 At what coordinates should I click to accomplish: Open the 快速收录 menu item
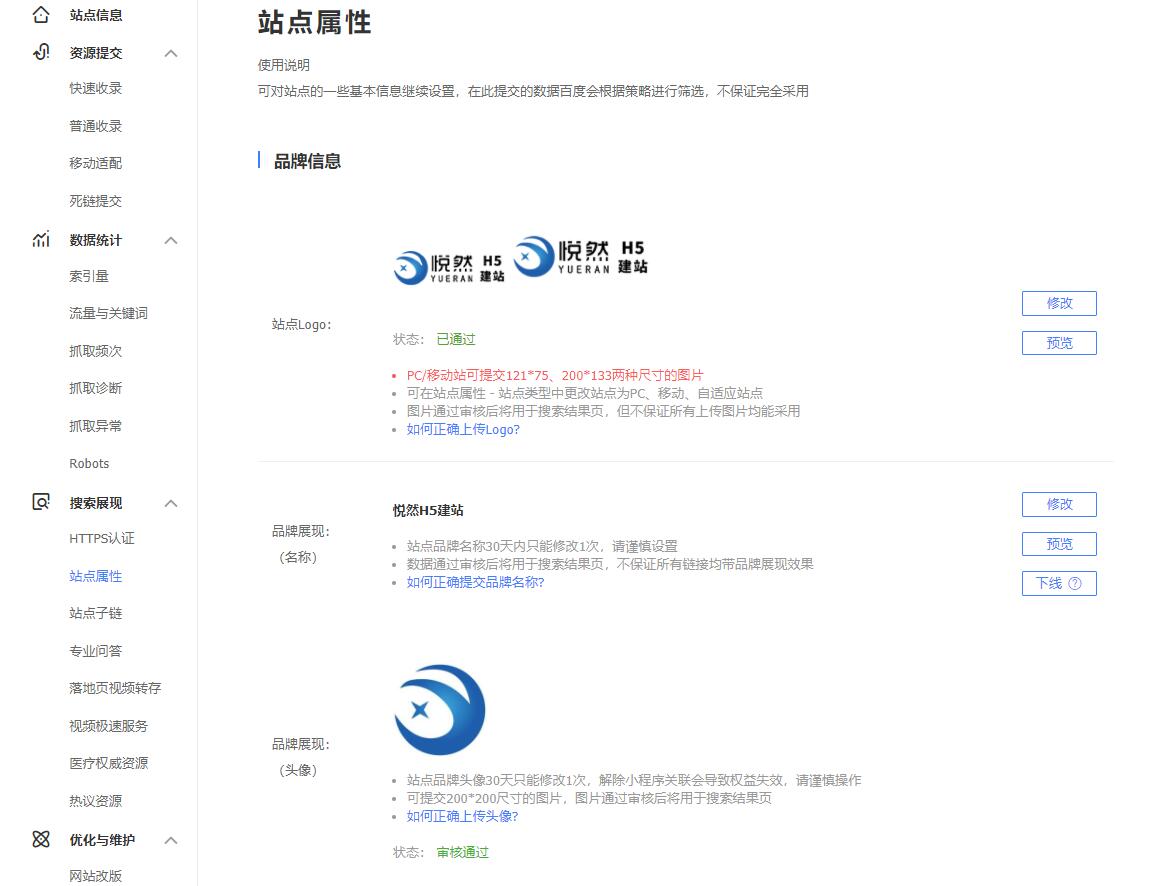95,88
